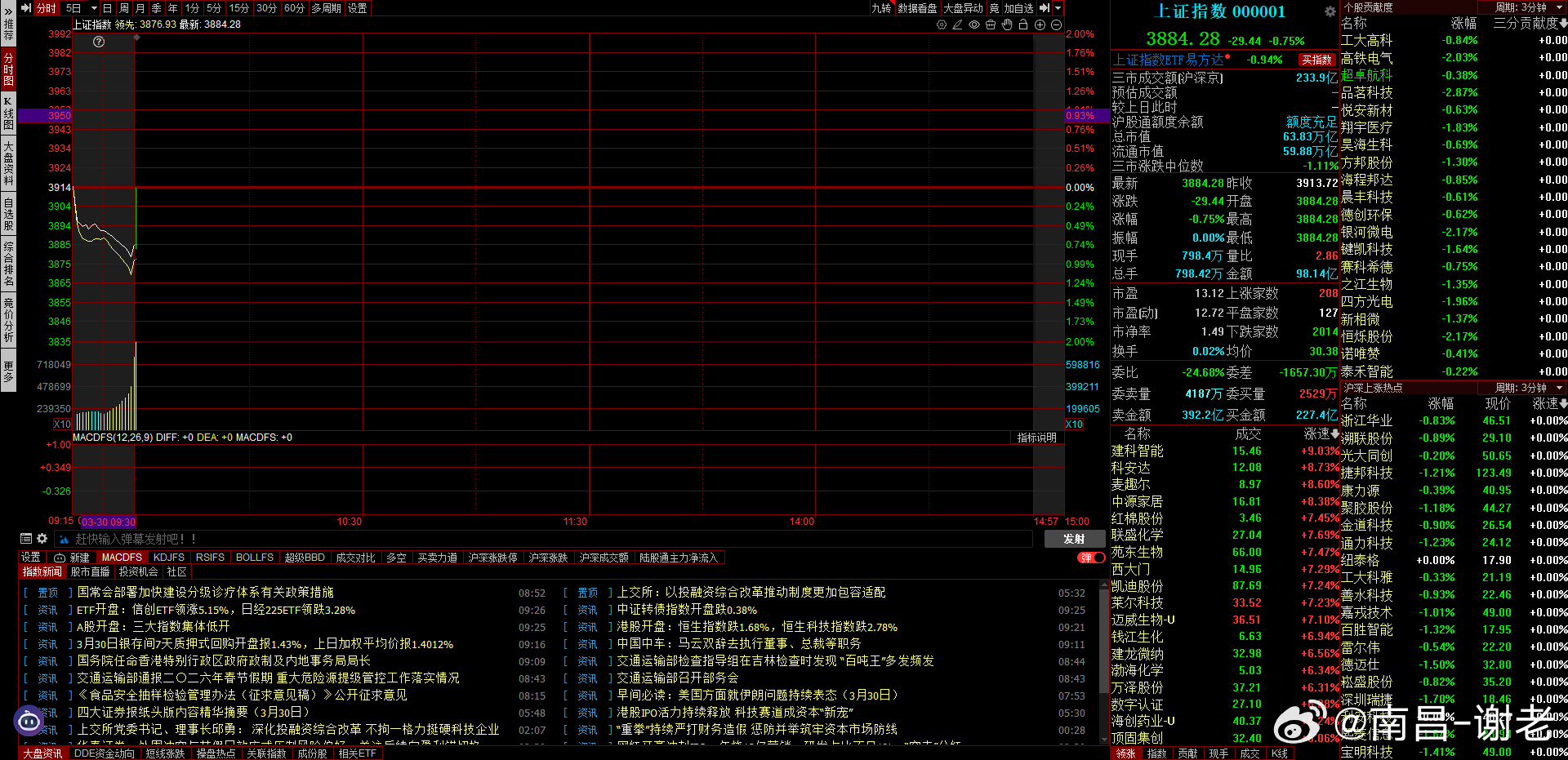Toggle the 弹 barrage switch
The width and height of the screenshot is (1568, 760).
pos(1091,558)
